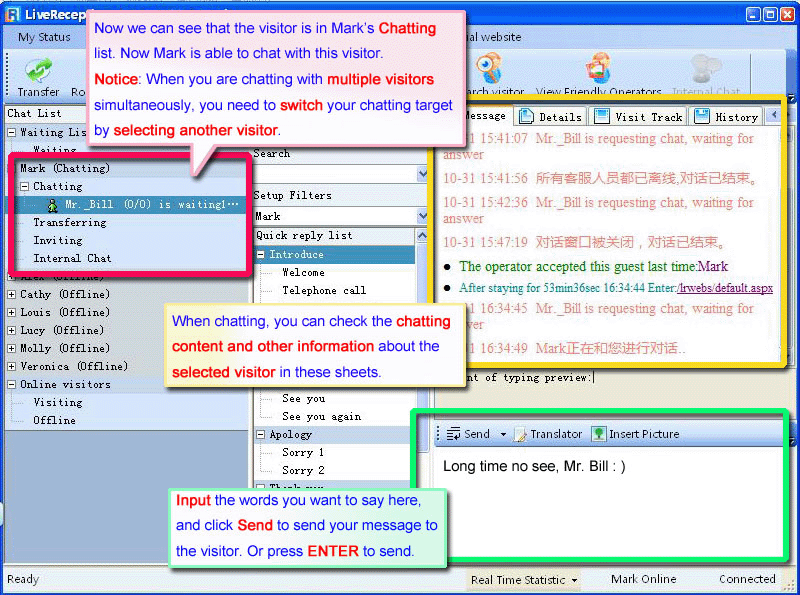Expand the Veronica (Offline) operator node
Viewport: 800px width, 595px height.
pyautogui.click(x=12, y=366)
